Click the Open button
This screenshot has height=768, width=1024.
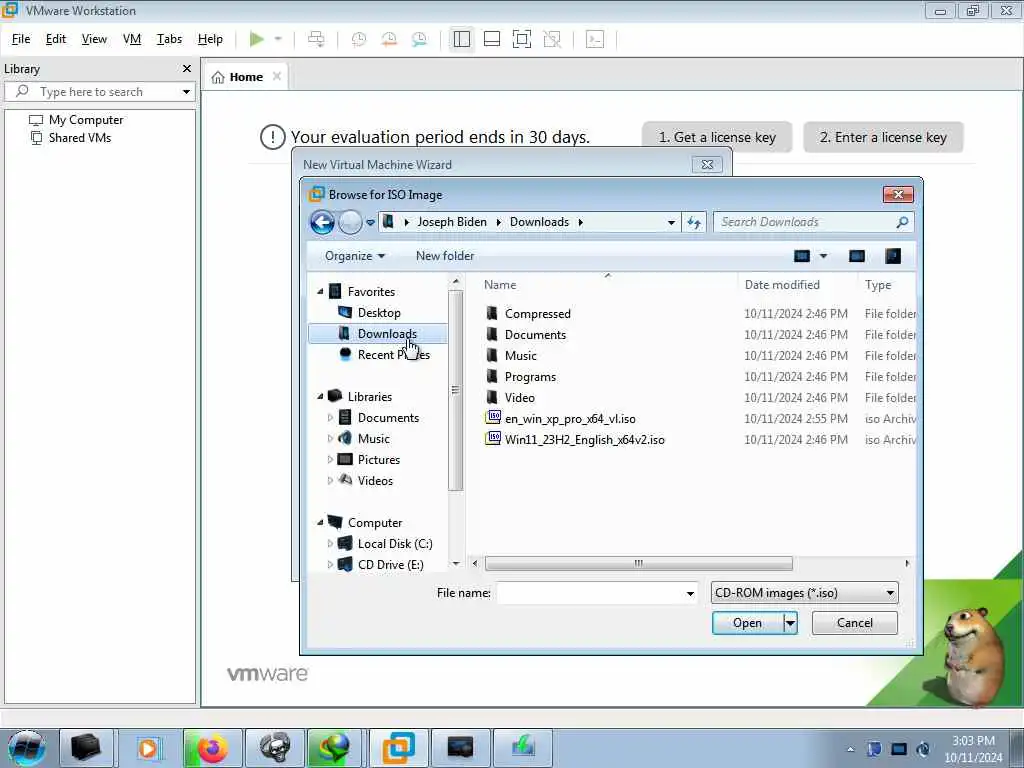click(747, 623)
